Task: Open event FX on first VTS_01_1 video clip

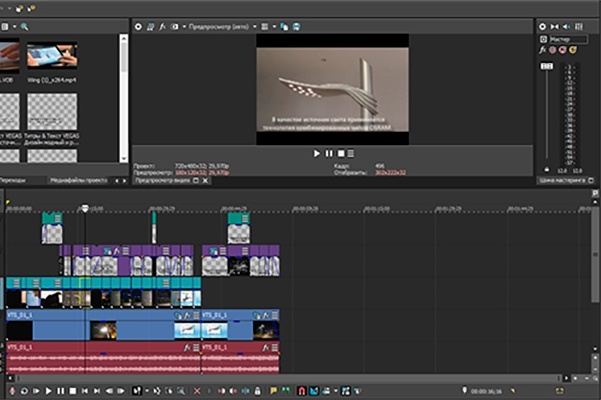Action: click(187, 315)
